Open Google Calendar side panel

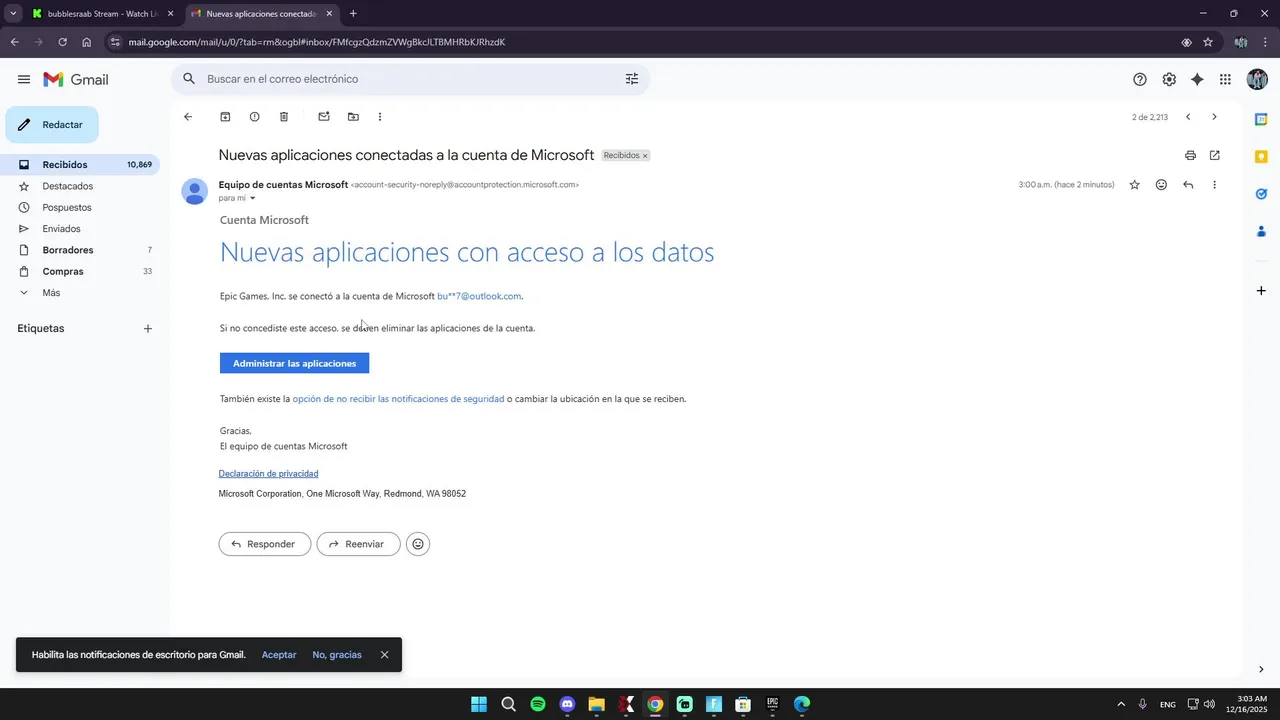point(1261,119)
